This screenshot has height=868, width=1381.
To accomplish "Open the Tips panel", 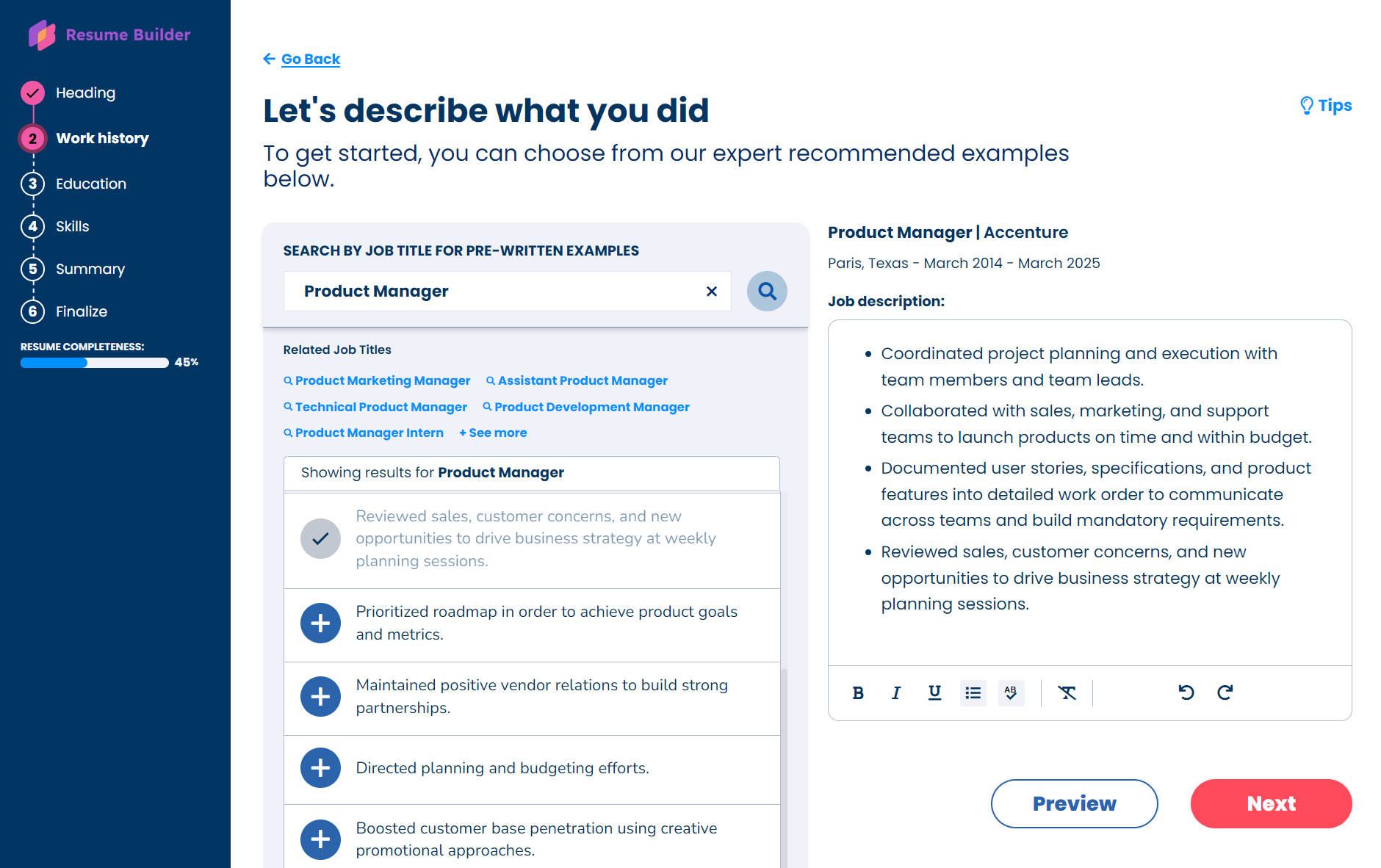I will [x=1326, y=106].
